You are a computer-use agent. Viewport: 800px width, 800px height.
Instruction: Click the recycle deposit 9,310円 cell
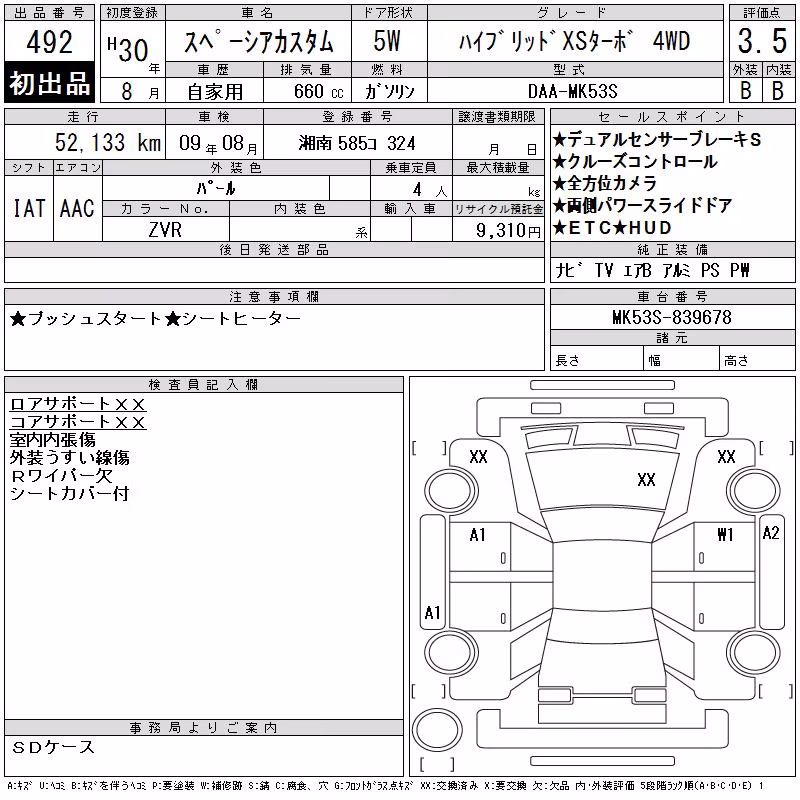click(x=498, y=230)
